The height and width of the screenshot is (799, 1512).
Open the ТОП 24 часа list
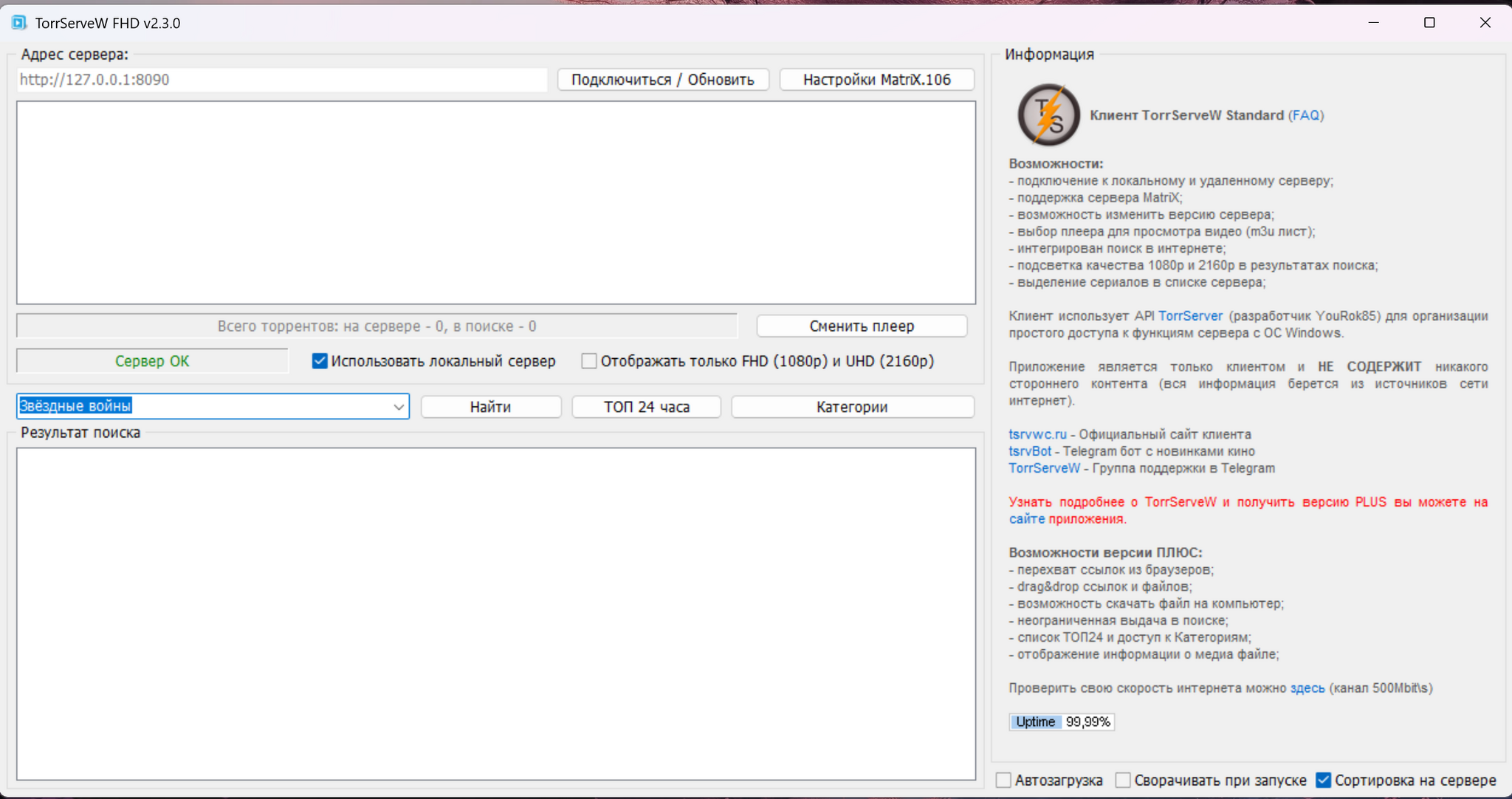tap(647, 407)
